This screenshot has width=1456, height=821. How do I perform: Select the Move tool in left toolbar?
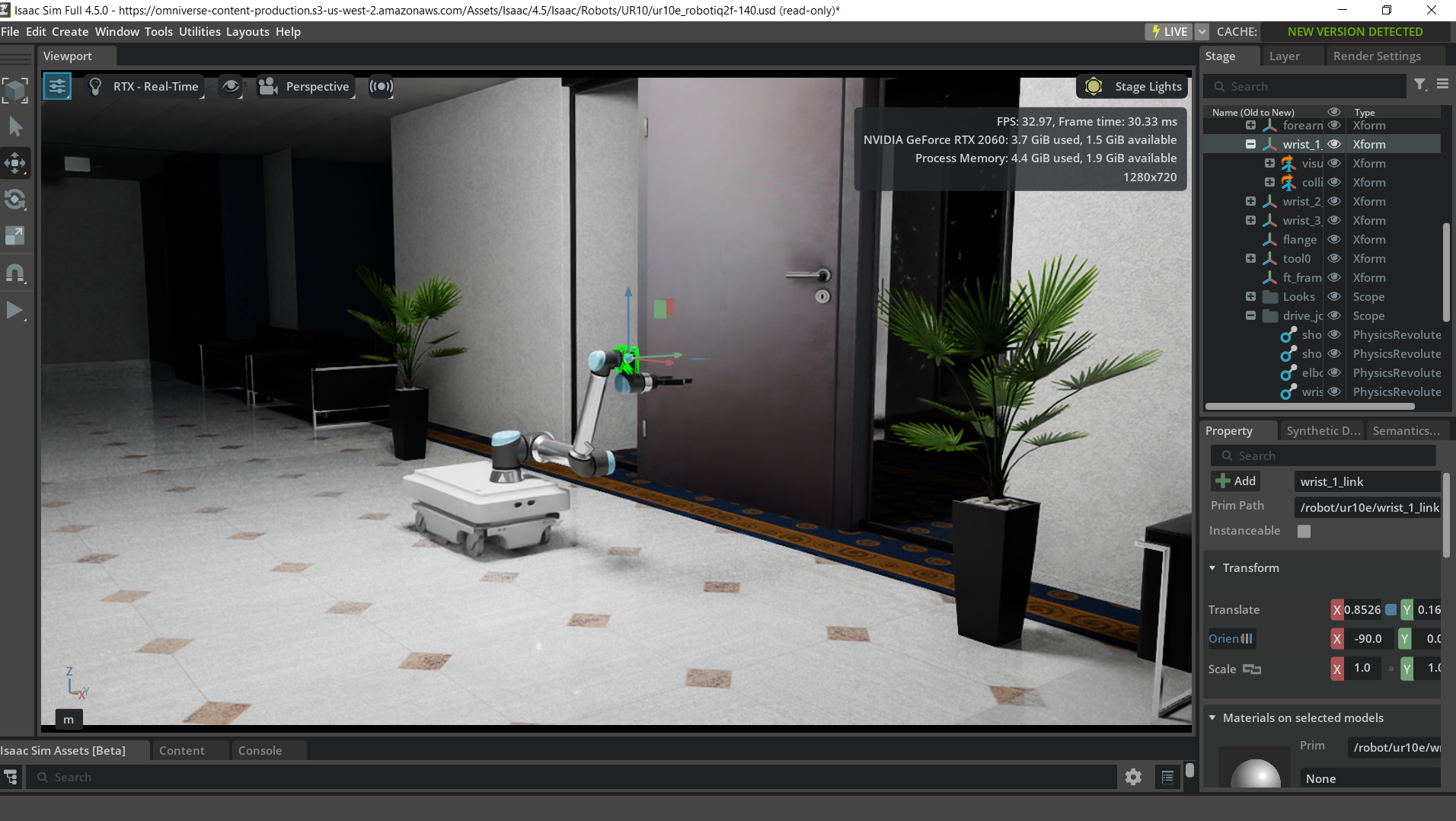coord(15,163)
